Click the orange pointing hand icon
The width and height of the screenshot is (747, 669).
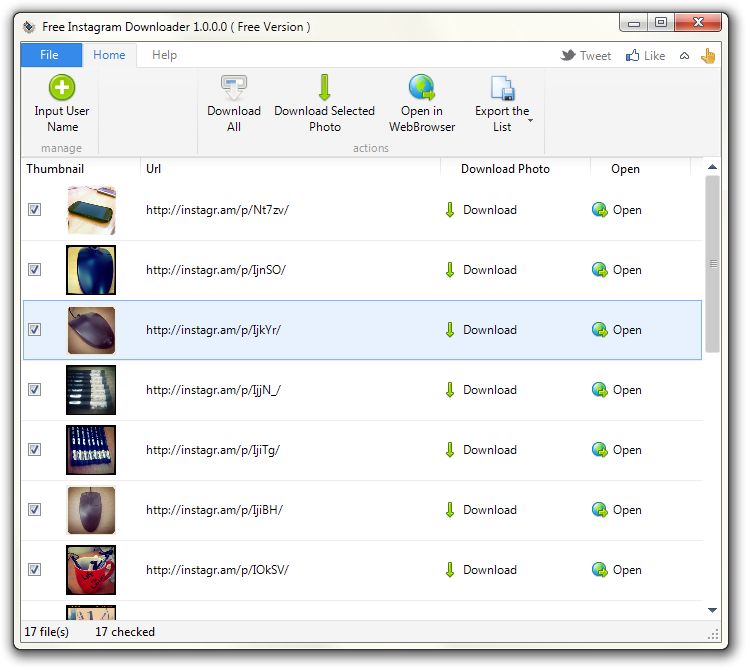(x=708, y=56)
